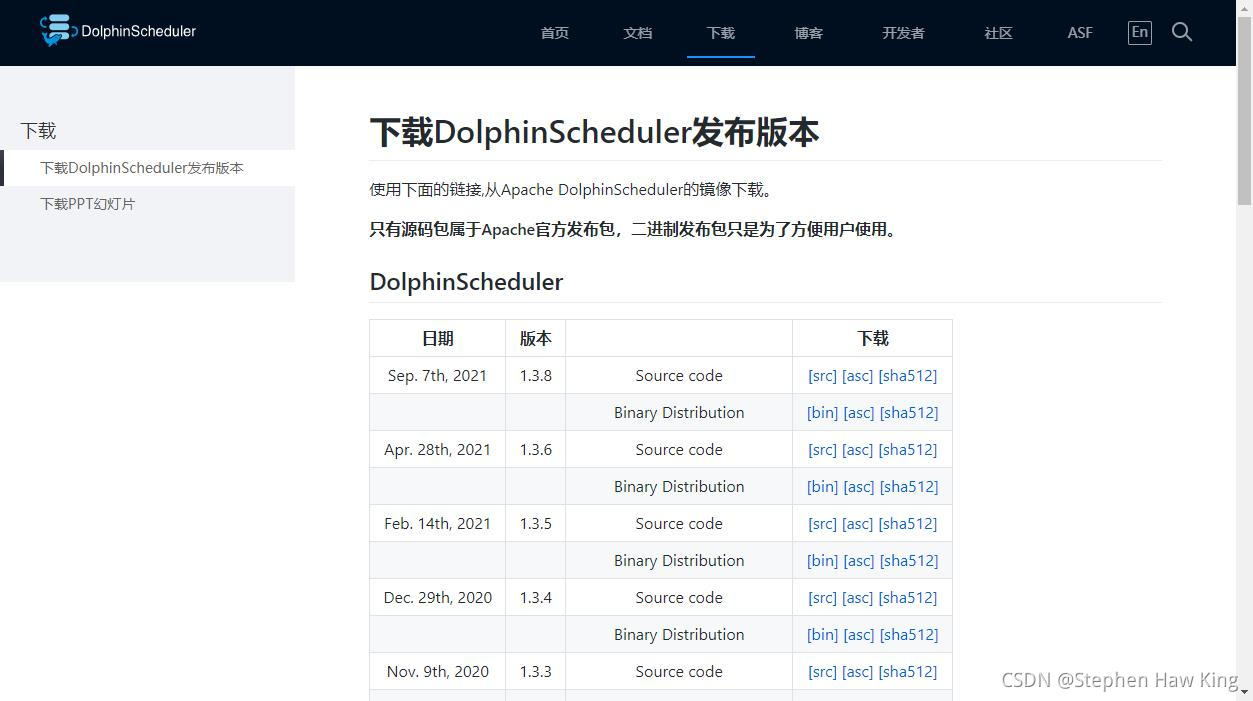Open [asc] for 1.3.3 source code

tap(858, 672)
